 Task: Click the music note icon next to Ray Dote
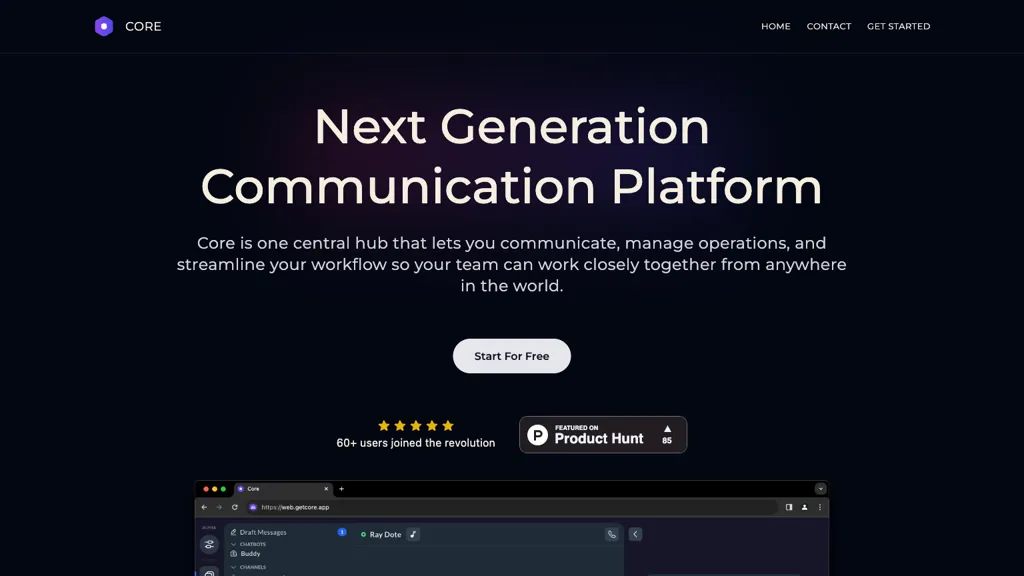coord(413,534)
